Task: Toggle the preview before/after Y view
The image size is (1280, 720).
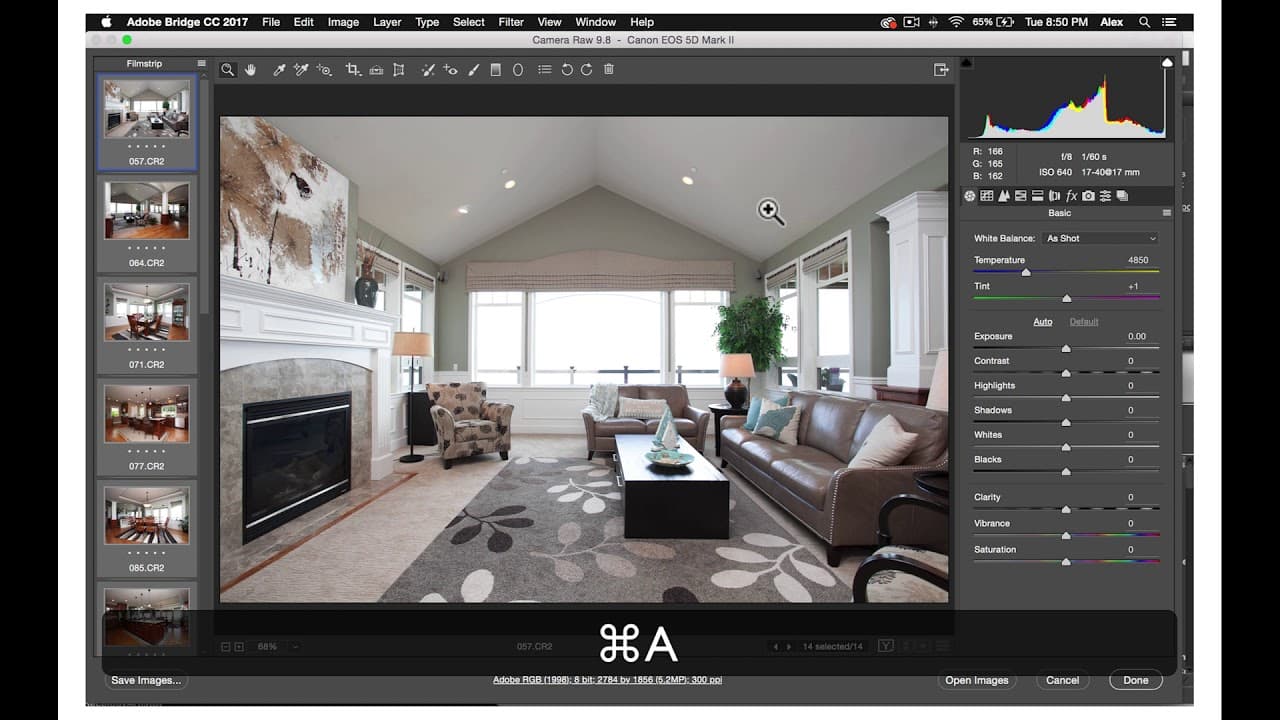Action: pos(885,646)
